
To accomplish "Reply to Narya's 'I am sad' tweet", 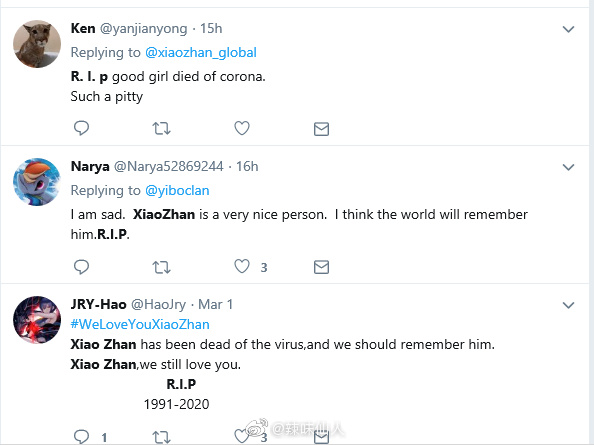I will tap(81, 267).
